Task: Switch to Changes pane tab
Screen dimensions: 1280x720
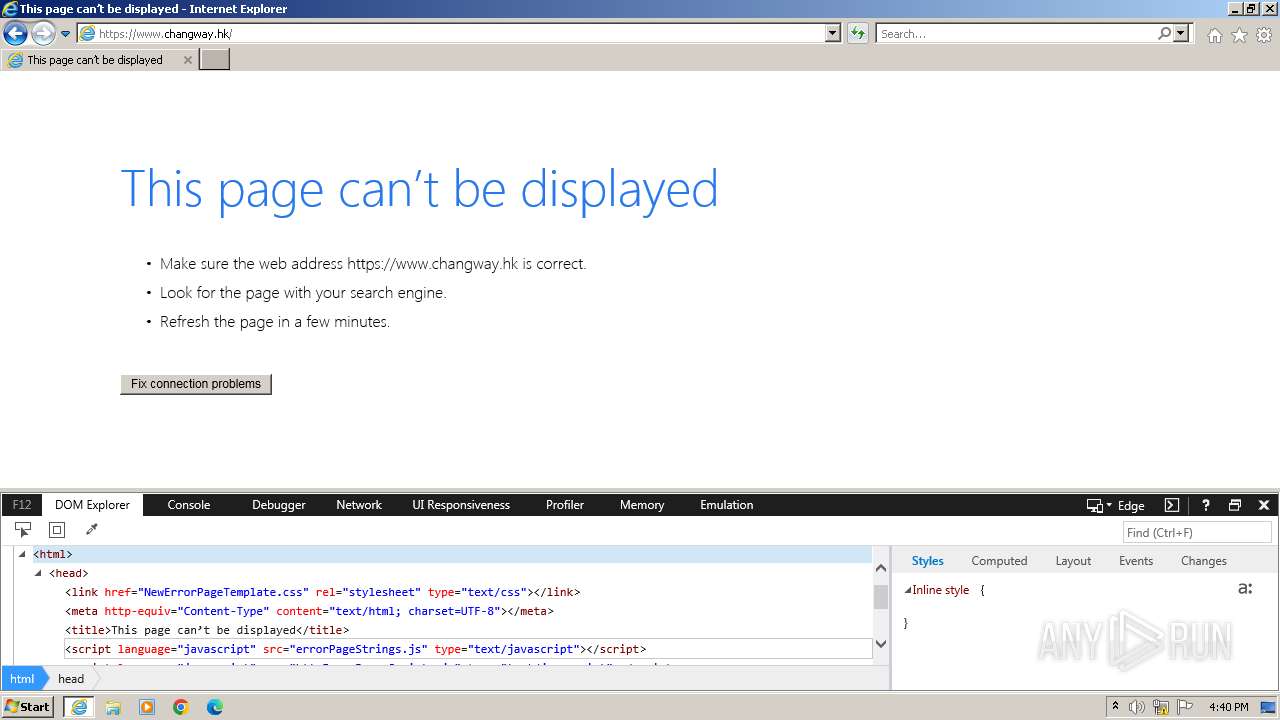Action: (x=1203, y=561)
